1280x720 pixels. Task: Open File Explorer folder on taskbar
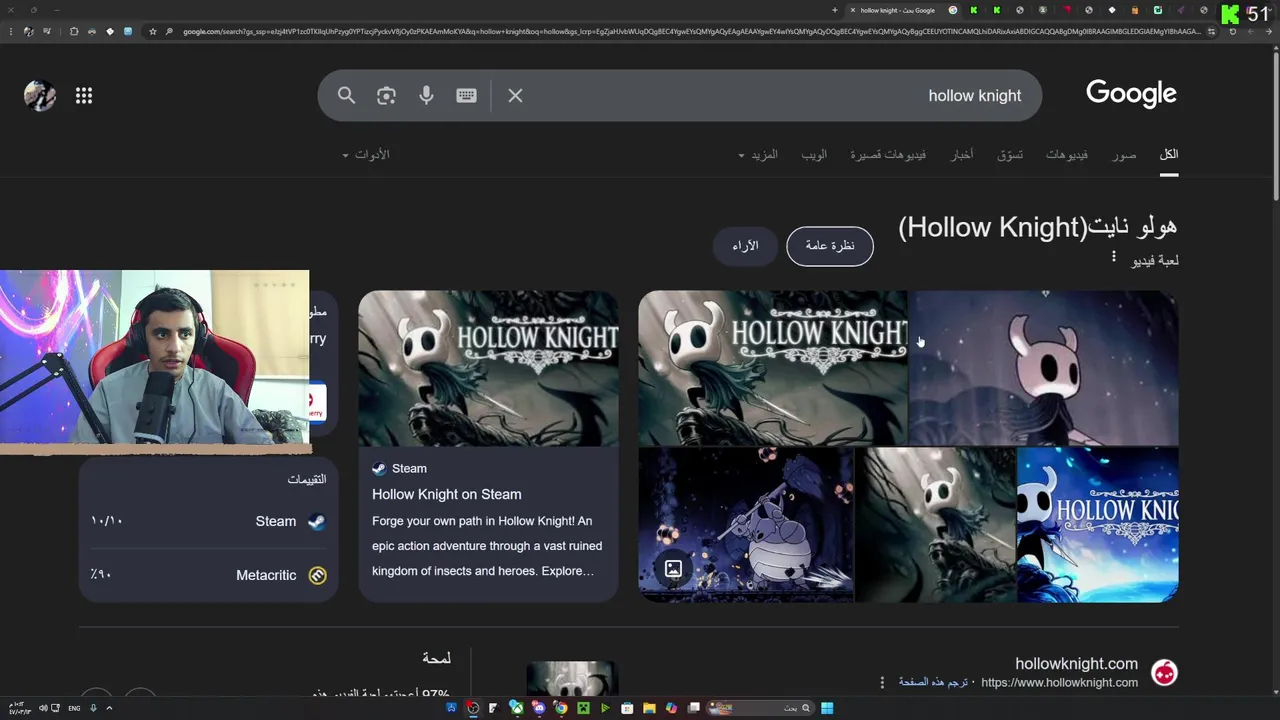pos(649,708)
